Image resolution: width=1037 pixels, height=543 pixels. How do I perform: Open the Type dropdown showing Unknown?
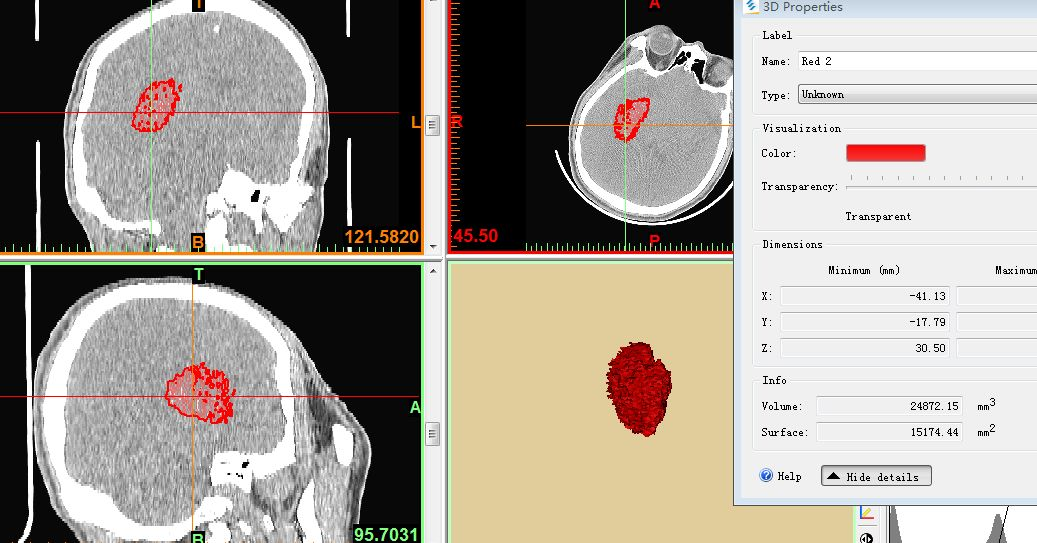[916, 95]
